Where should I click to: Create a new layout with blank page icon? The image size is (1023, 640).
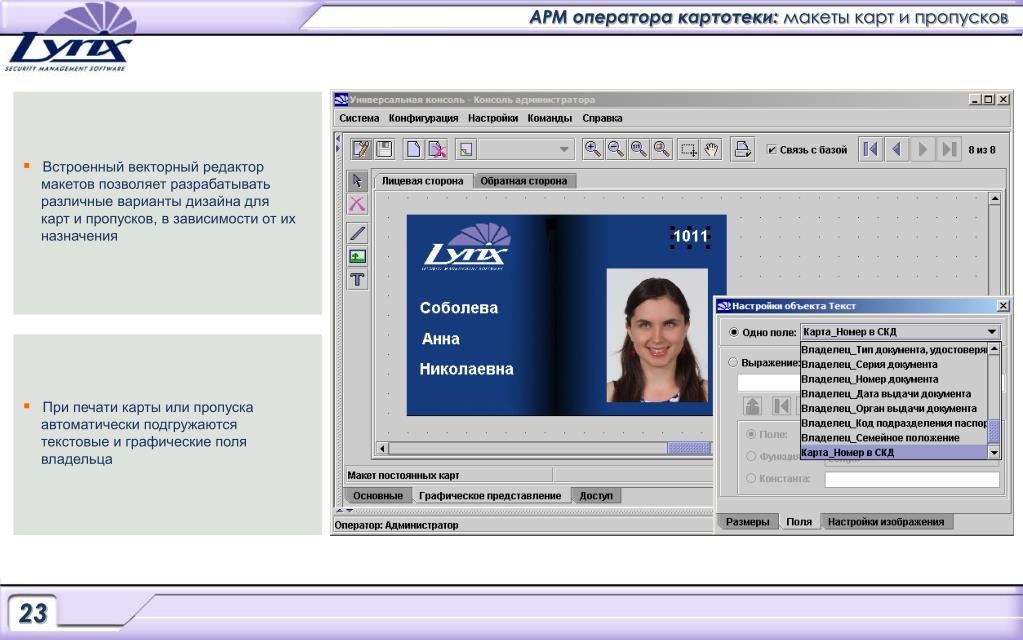tap(413, 149)
